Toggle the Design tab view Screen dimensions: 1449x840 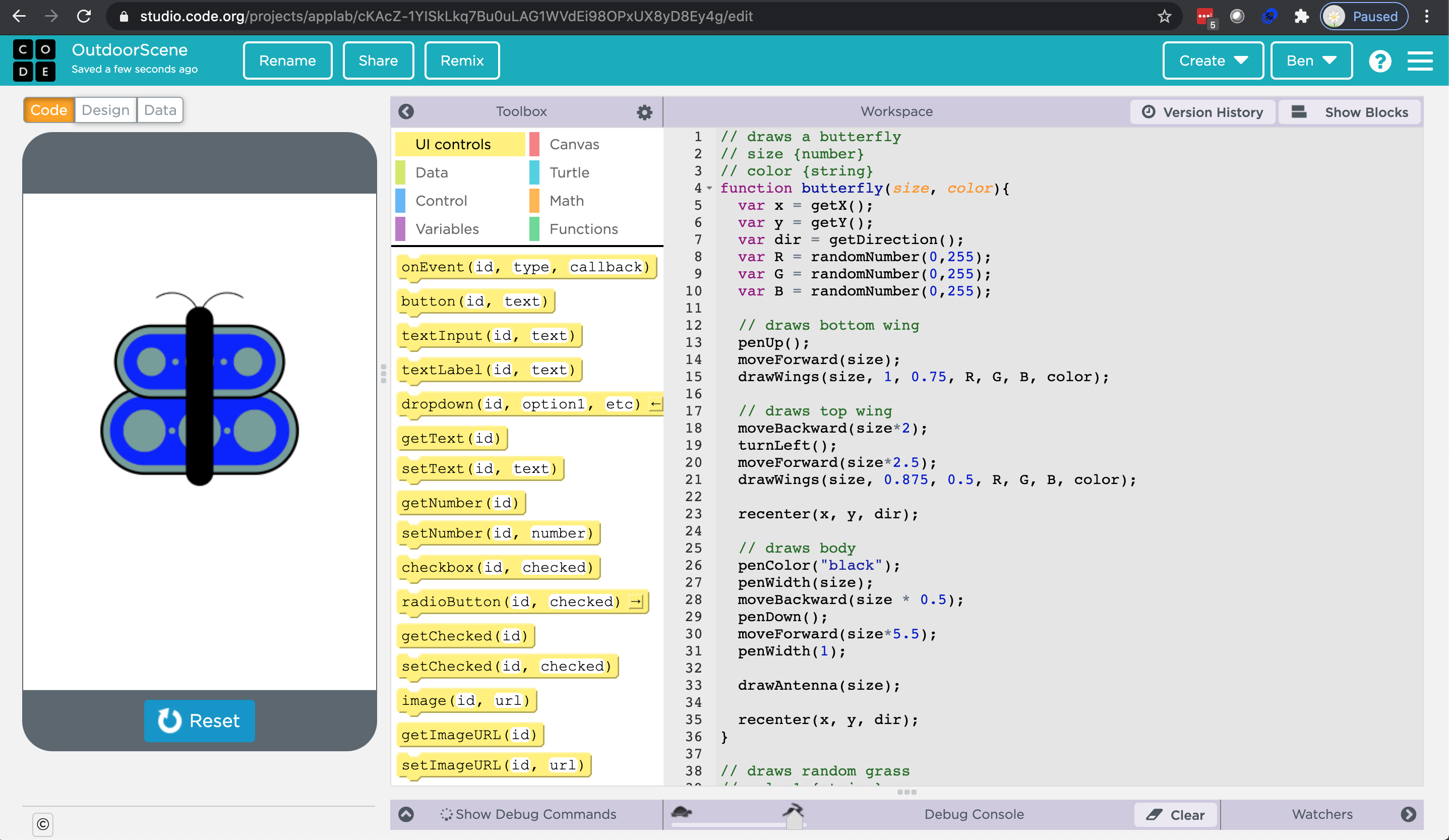(104, 110)
